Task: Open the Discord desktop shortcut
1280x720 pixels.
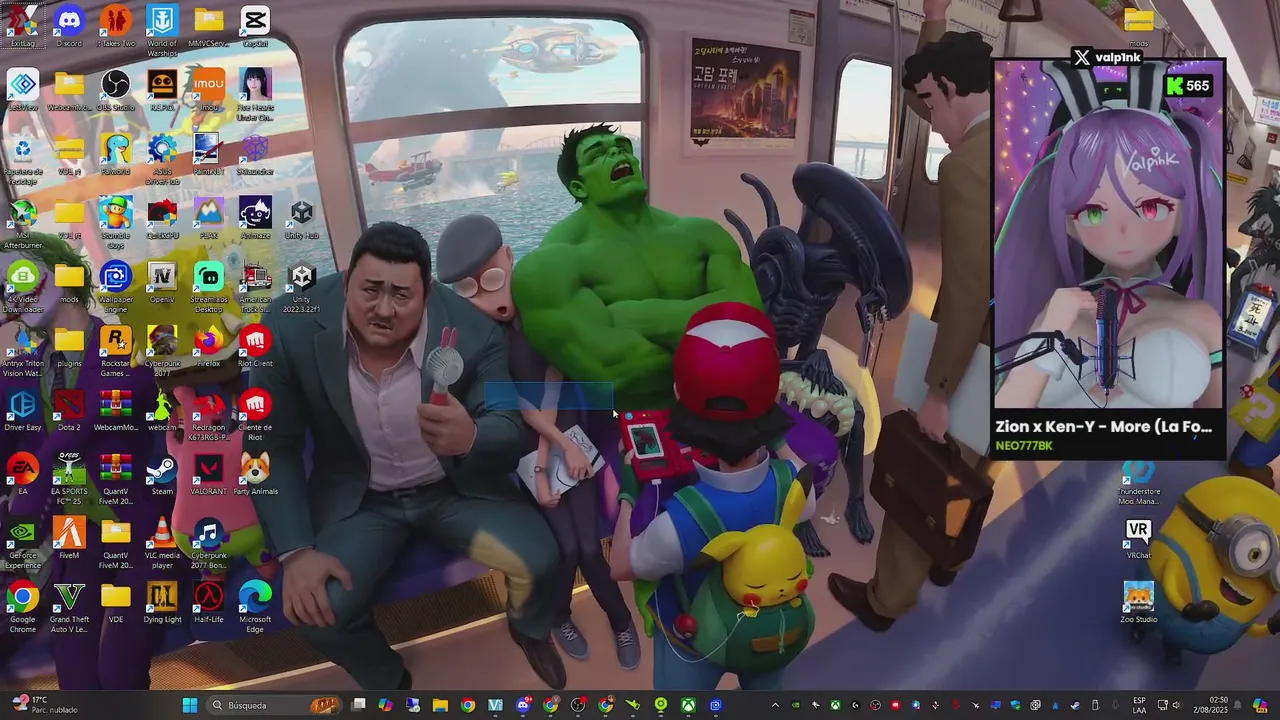Action: coord(69,26)
